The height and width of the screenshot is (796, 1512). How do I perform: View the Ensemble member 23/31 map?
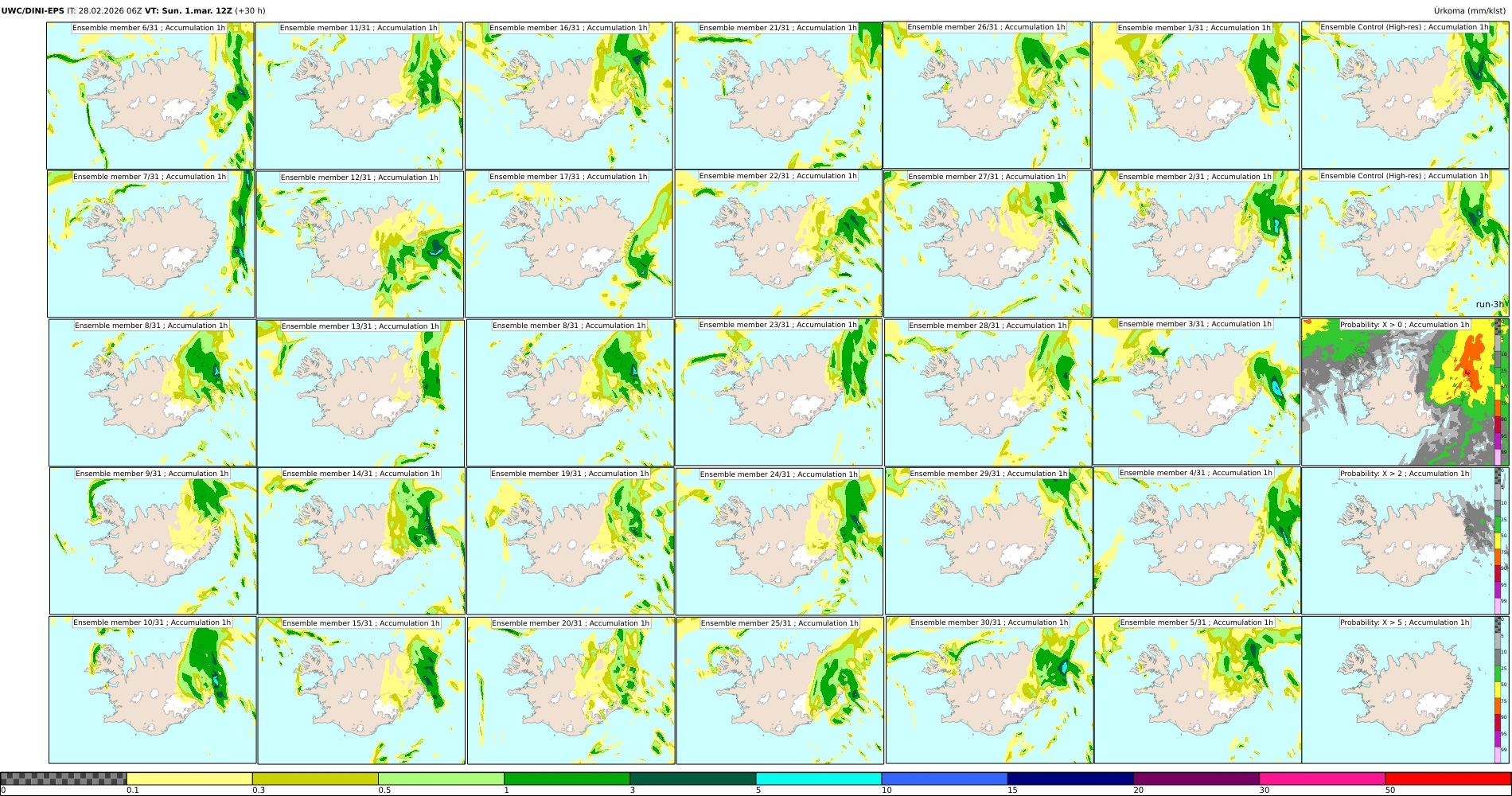point(778,392)
